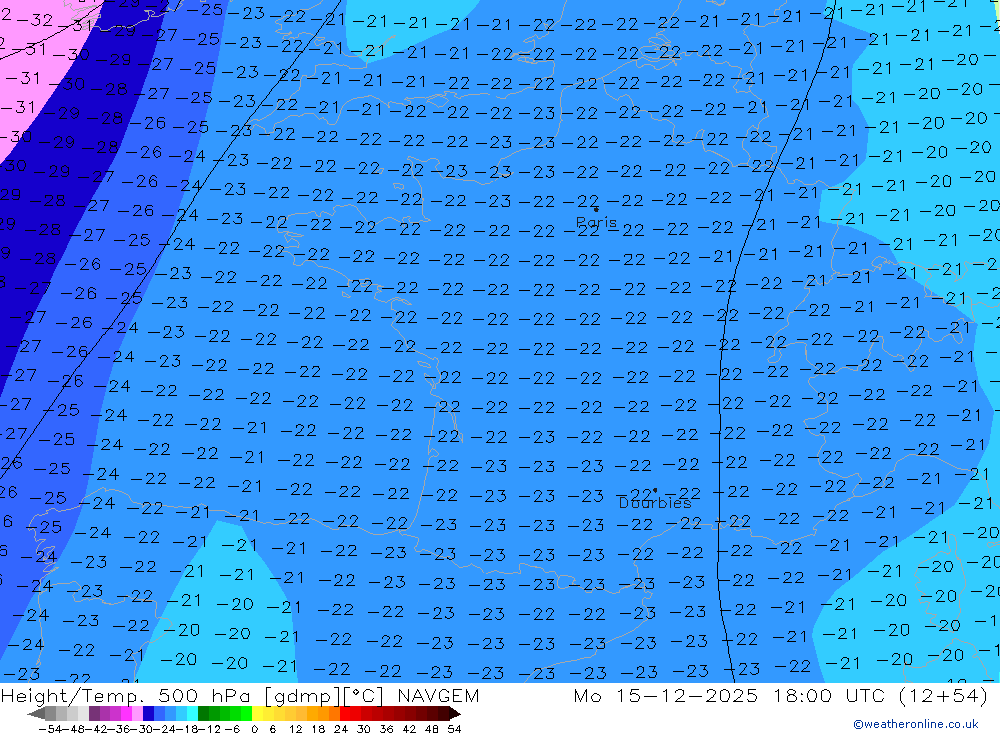Click the dark maroon right arrow tip of legend

tap(454, 714)
